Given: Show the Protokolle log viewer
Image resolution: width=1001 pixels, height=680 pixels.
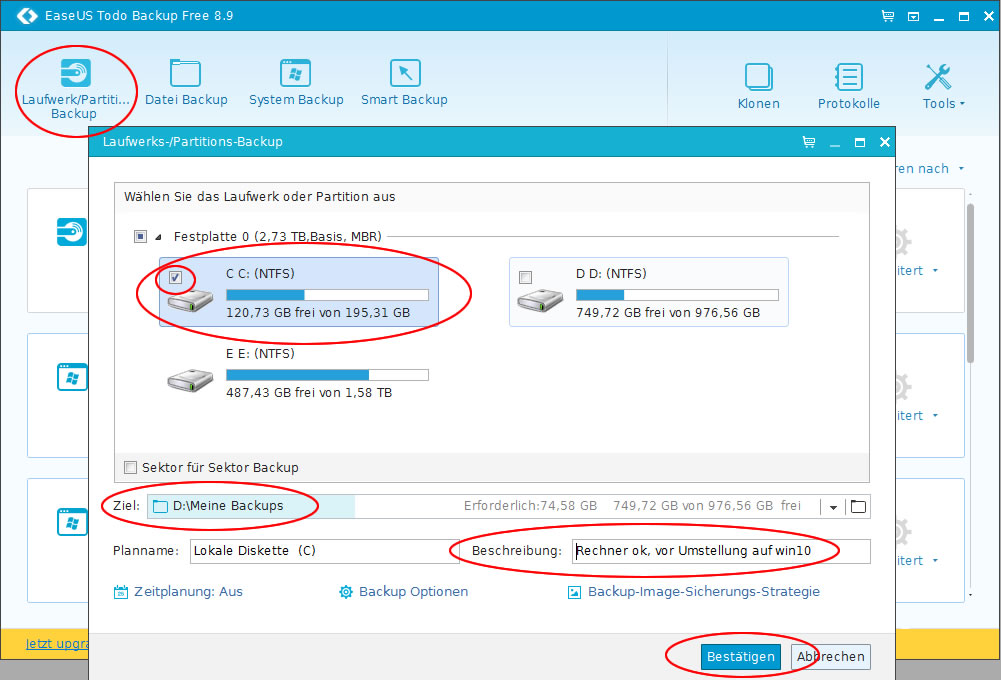Looking at the screenshot, I should coord(848,78).
